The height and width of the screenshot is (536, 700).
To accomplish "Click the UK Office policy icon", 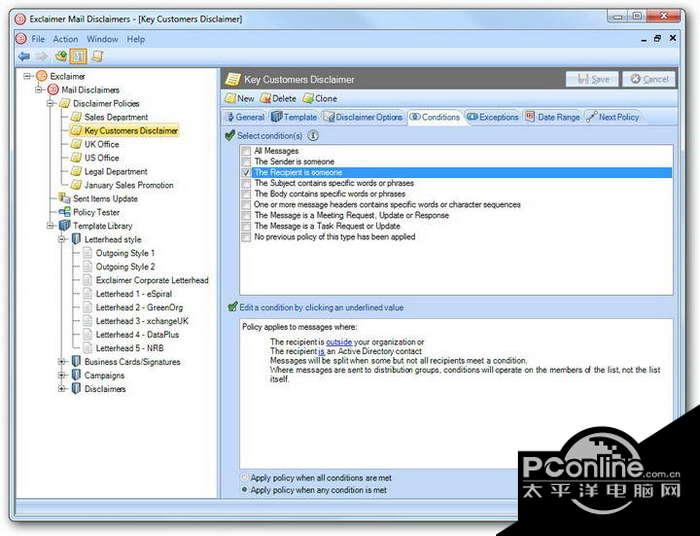I will tap(76, 144).
